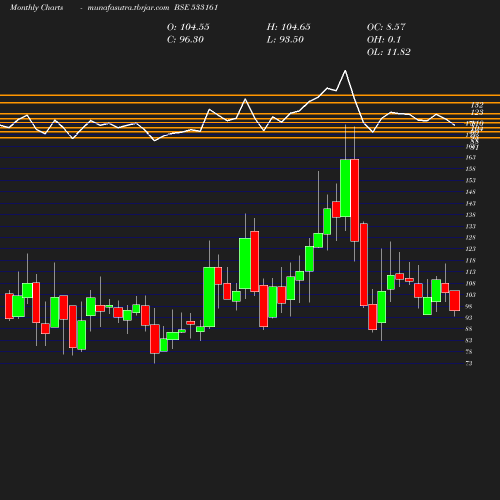Click the 113 price axis label

pos(470,272)
